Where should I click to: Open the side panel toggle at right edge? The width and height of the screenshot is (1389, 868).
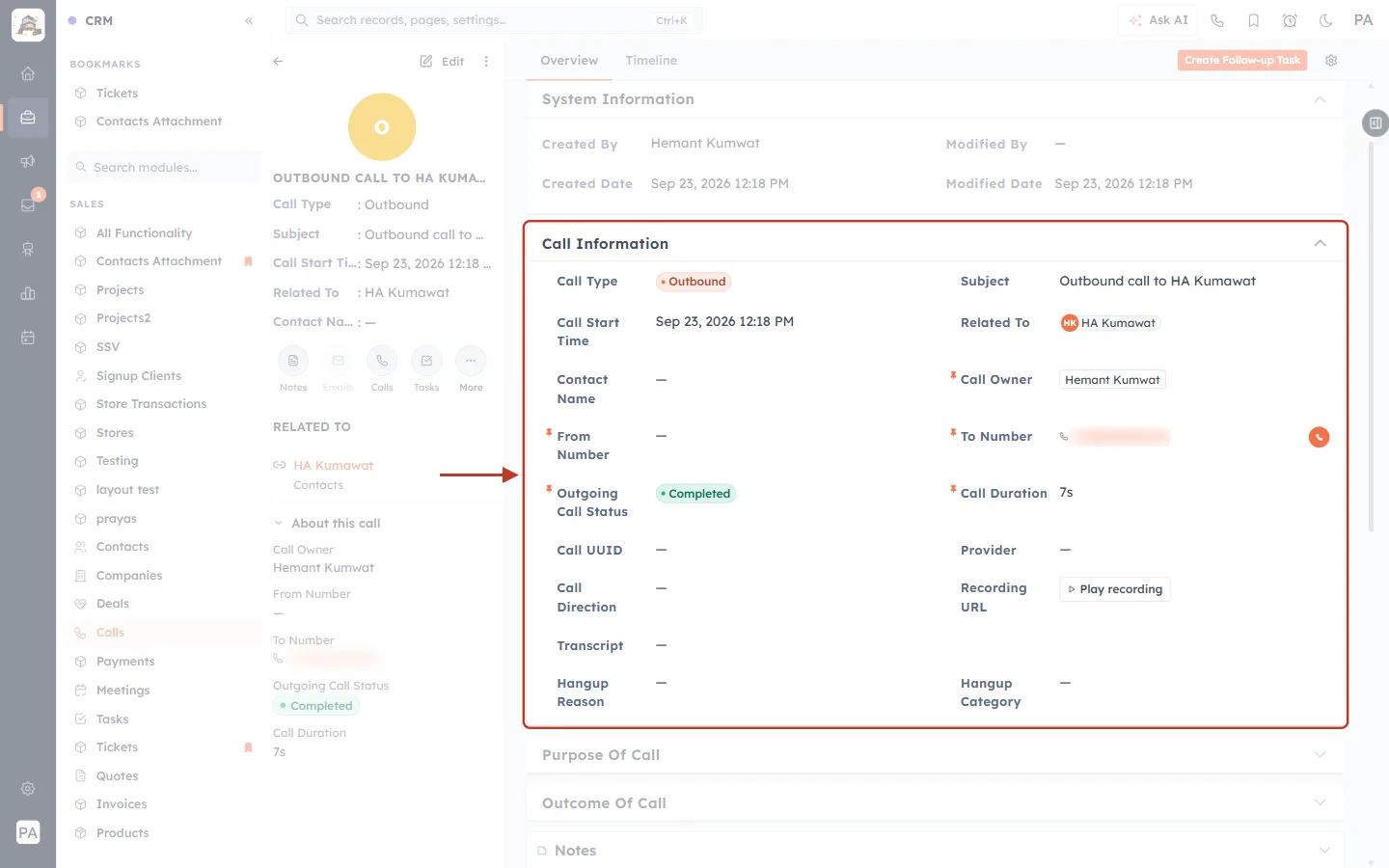(1375, 122)
